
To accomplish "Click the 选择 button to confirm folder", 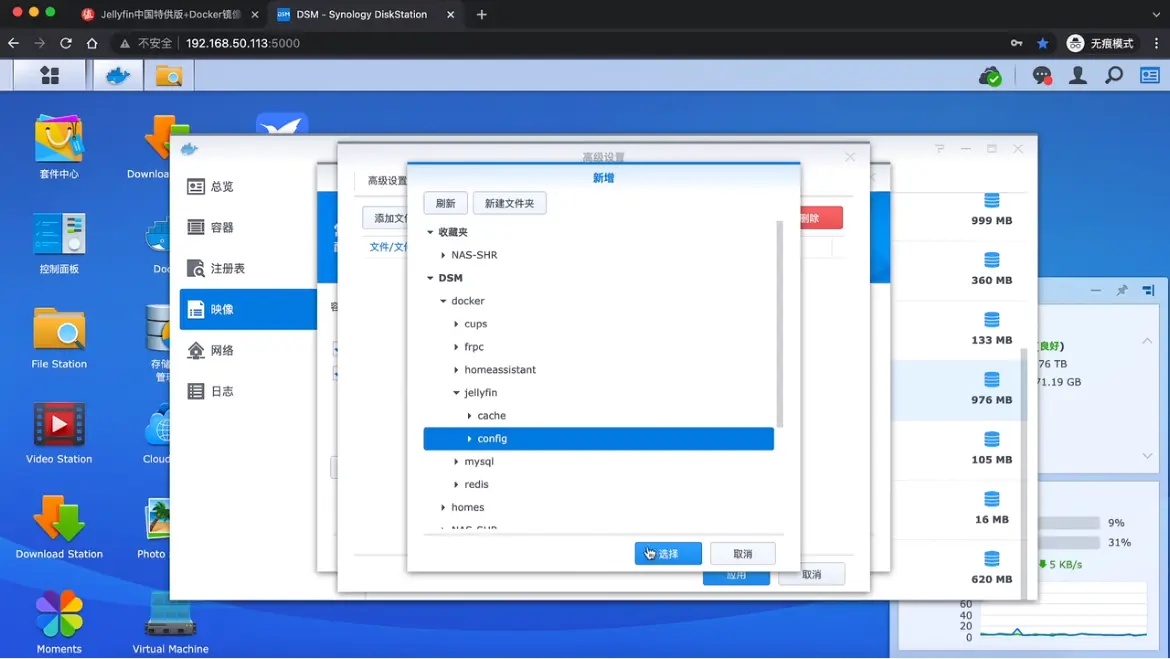I will click(x=668, y=554).
